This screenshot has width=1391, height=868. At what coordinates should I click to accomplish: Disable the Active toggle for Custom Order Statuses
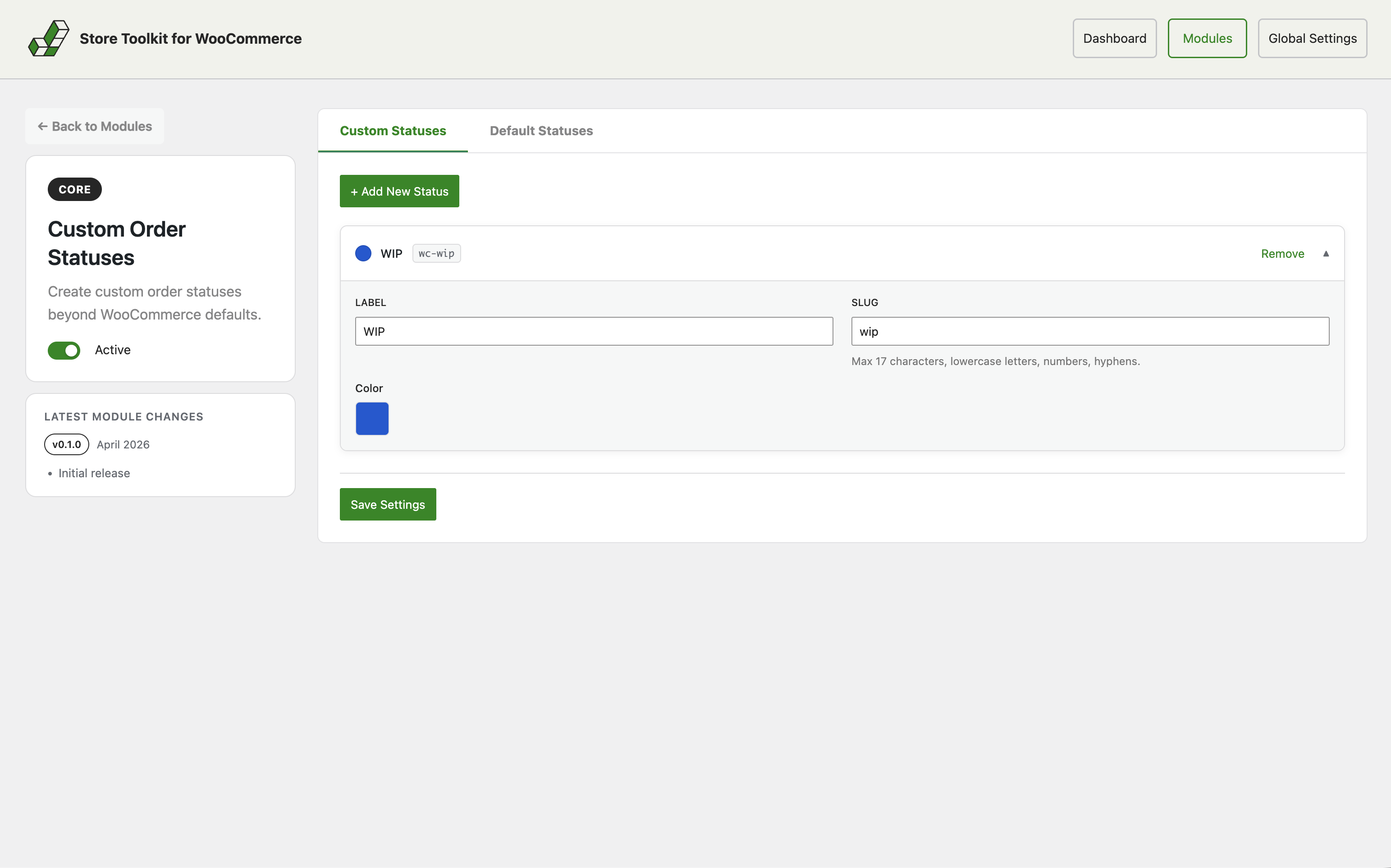pyautogui.click(x=63, y=350)
